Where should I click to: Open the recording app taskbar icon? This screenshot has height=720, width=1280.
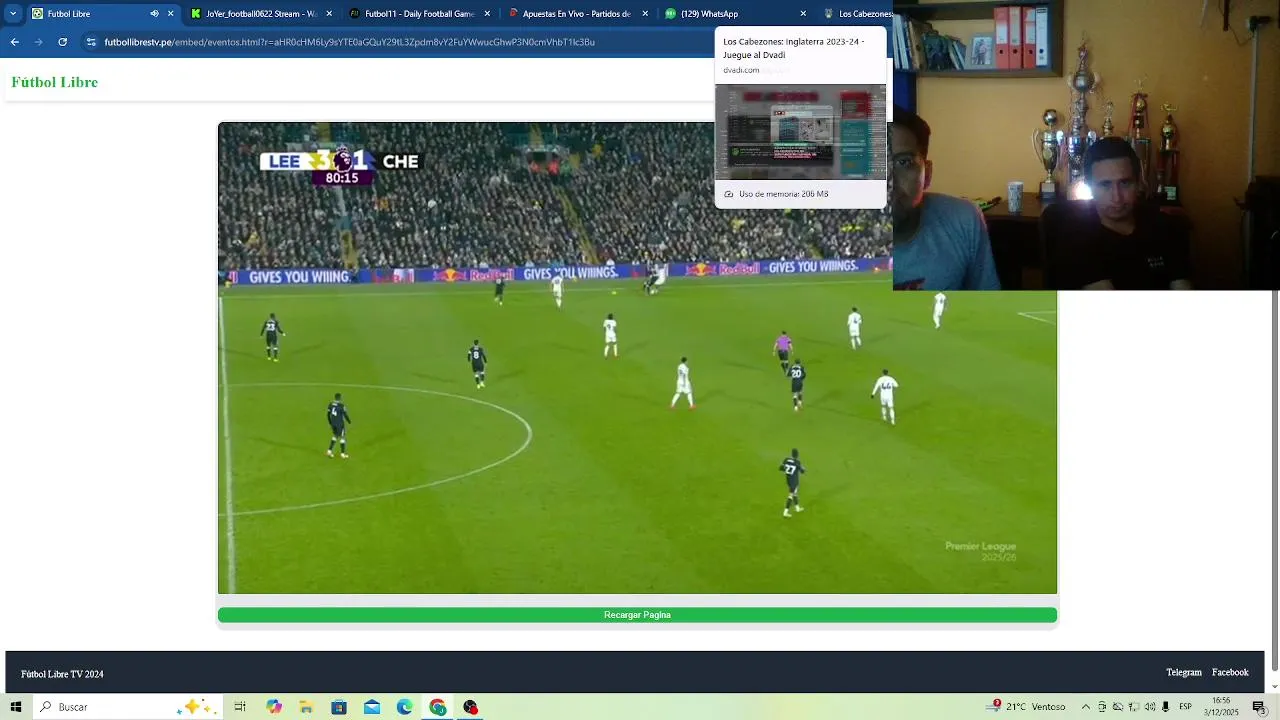pyautogui.click(x=470, y=707)
